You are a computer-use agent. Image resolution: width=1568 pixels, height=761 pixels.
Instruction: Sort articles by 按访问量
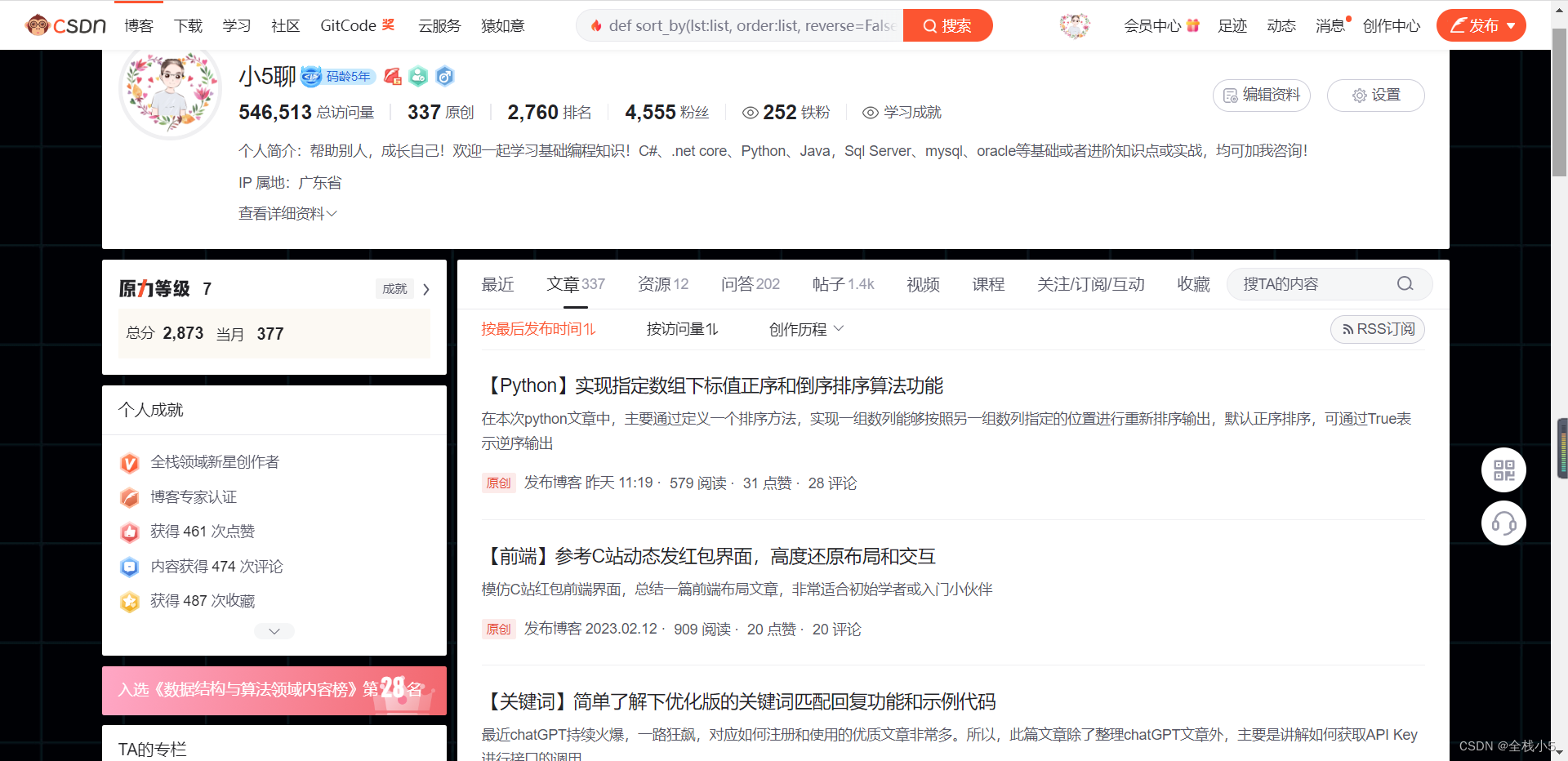click(682, 329)
